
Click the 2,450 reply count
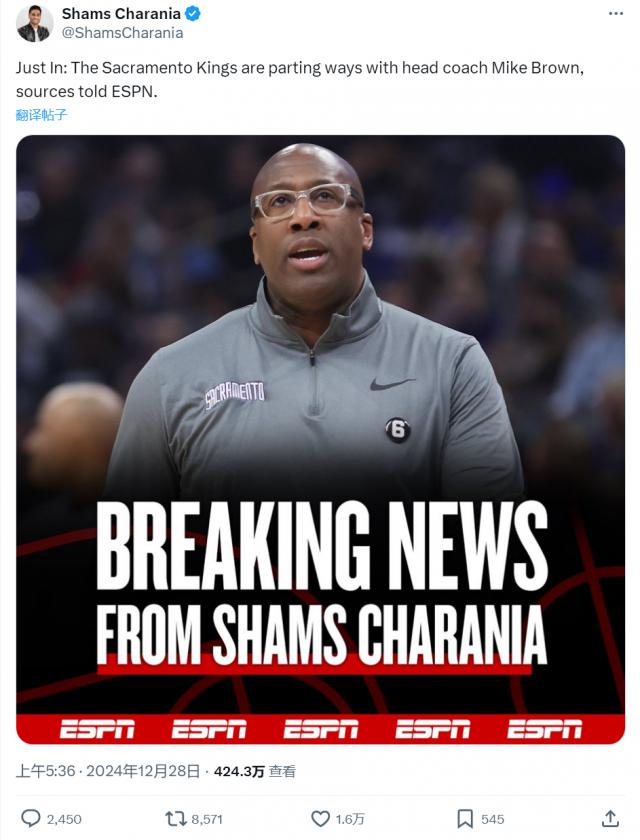click(x=64, y=819)
